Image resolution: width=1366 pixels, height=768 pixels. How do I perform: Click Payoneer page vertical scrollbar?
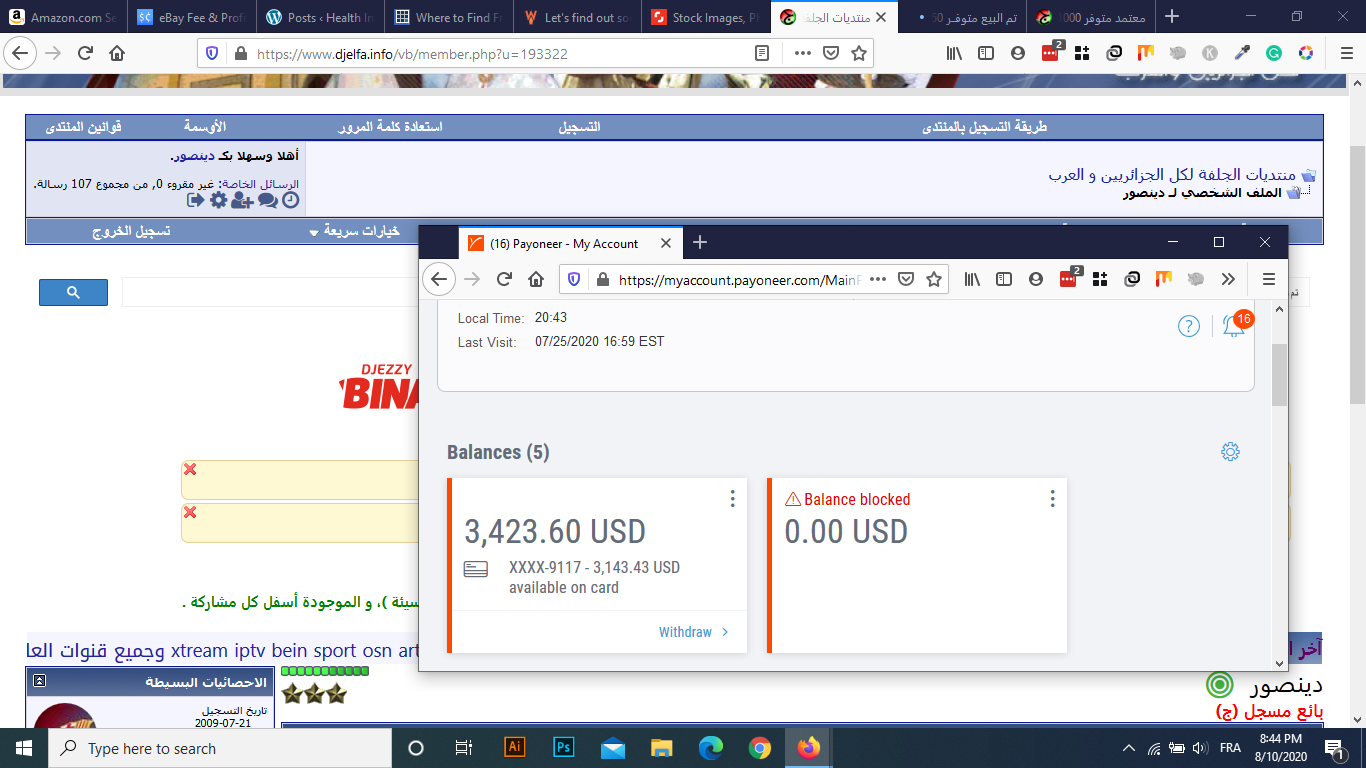point(1279,376)
